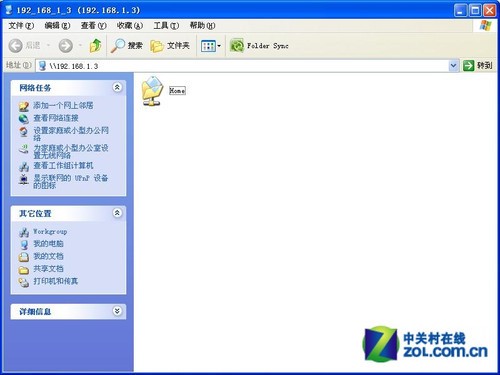500x375 pixels.
Task: Click Show UPnP devices icons link
Action: (70, 181)
